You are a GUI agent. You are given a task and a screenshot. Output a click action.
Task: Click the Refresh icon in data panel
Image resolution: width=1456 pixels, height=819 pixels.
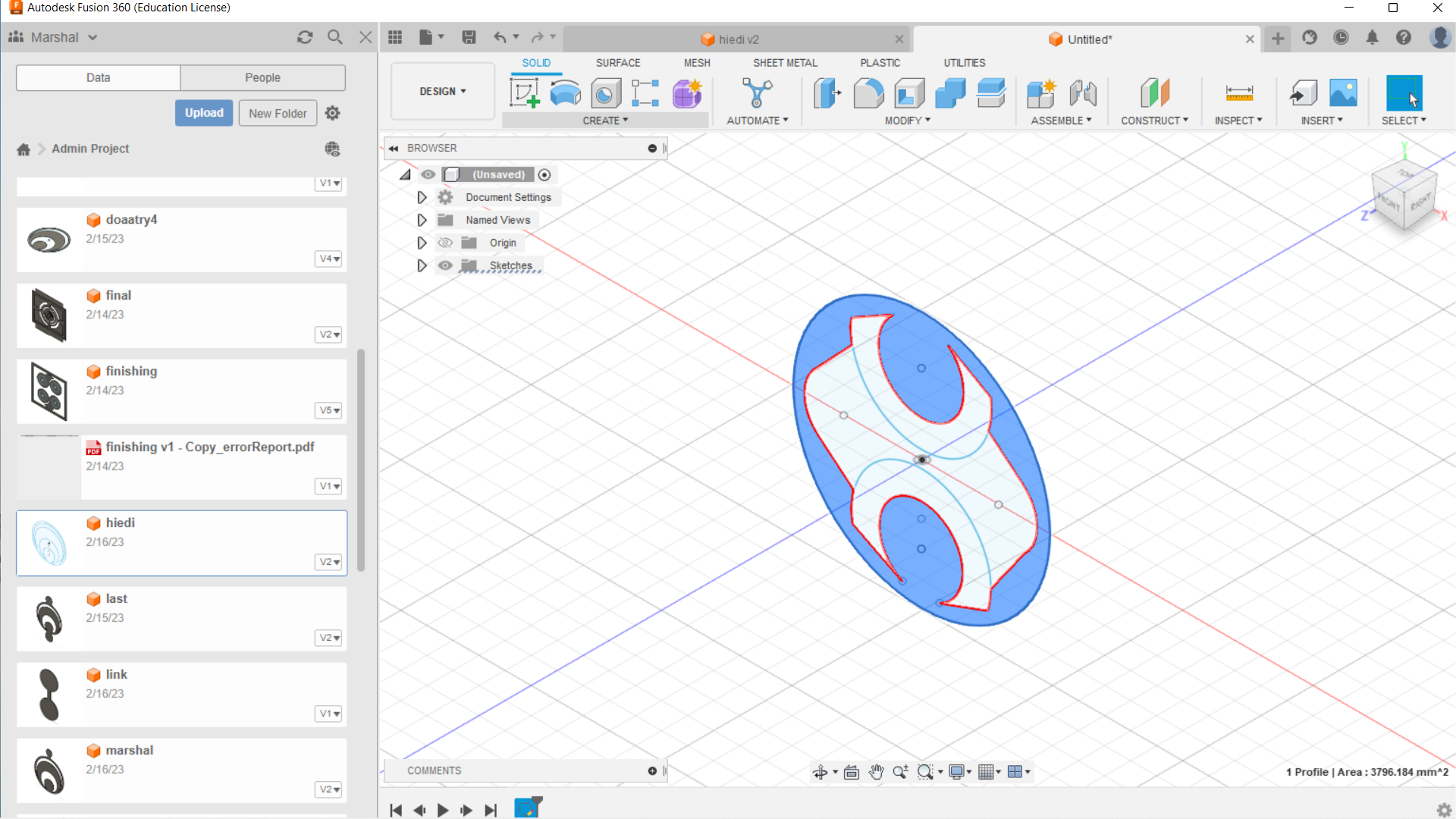click(305, 37)
